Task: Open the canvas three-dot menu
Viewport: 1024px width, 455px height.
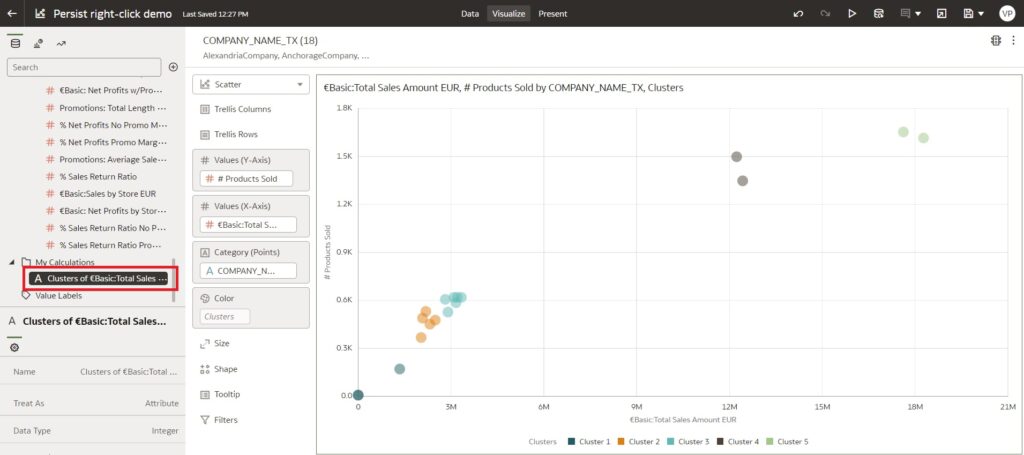Action: (1013, 40)
